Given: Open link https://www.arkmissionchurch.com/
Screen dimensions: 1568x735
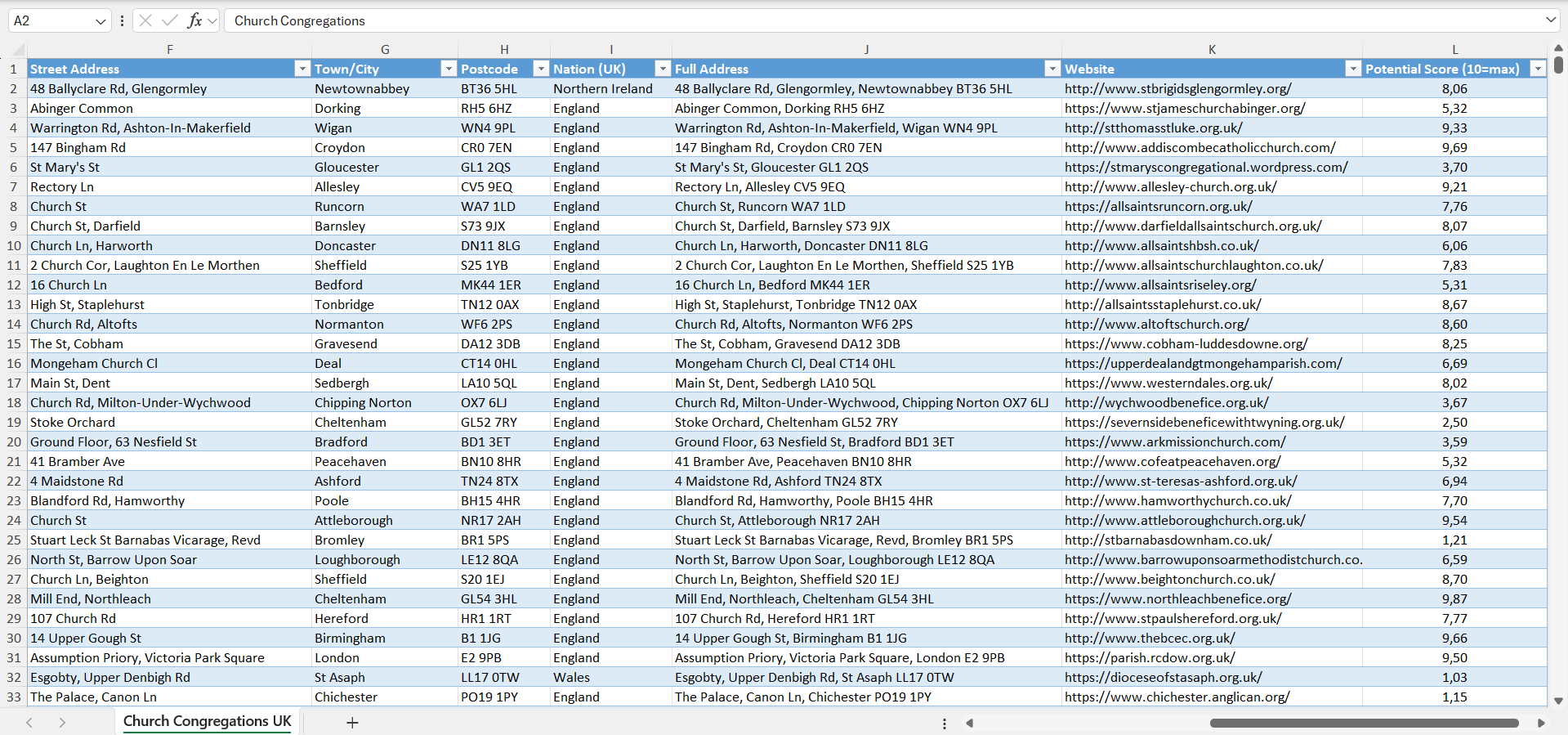Looking at the screenshot, I should tap(1175, 442).
